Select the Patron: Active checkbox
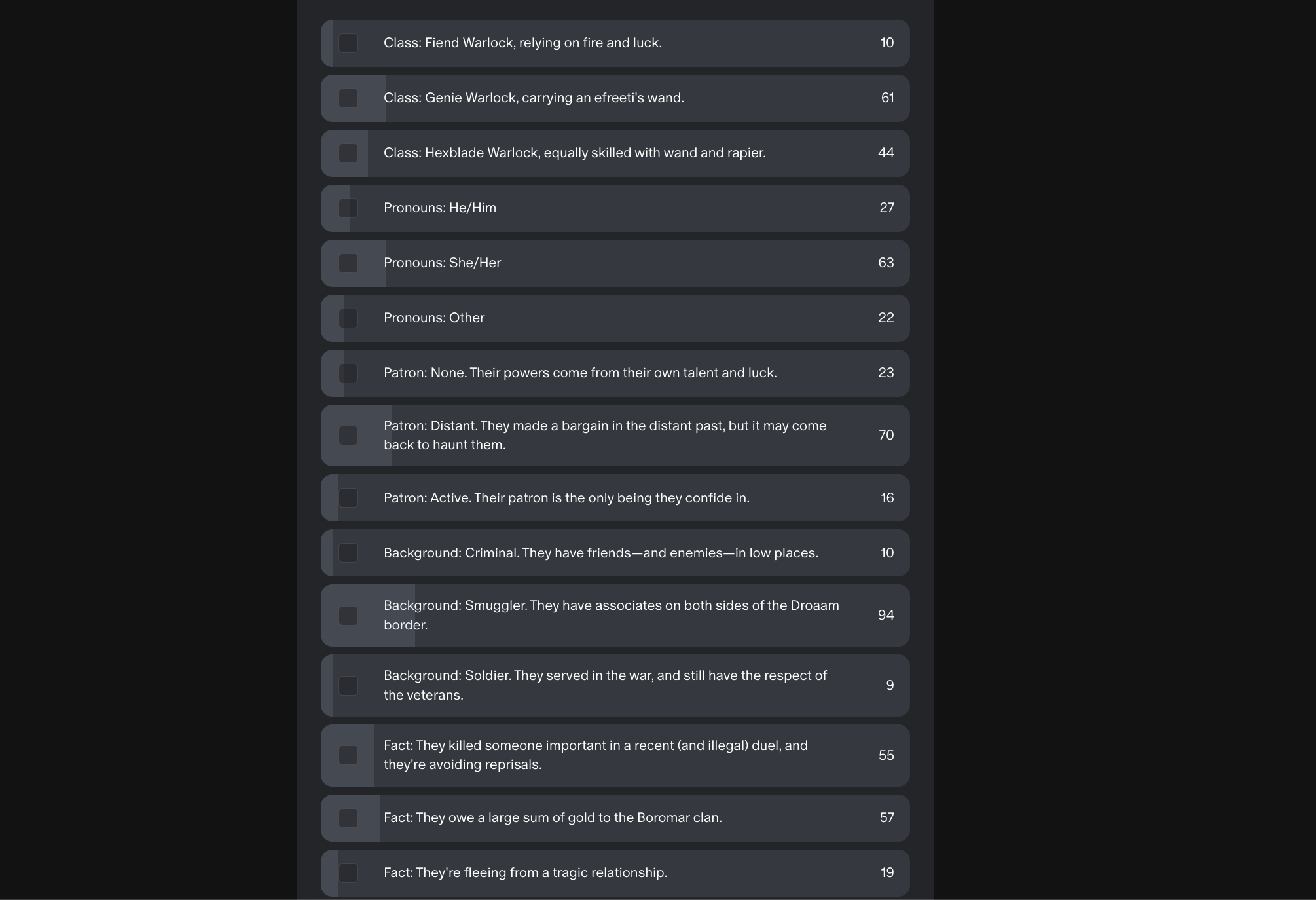1316x900 pixels. click(348, 498)
